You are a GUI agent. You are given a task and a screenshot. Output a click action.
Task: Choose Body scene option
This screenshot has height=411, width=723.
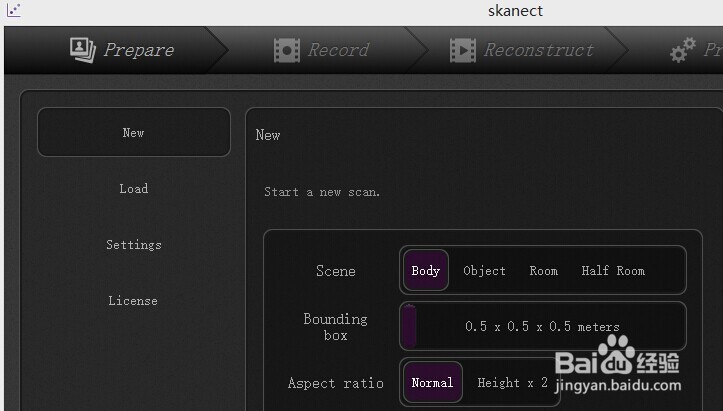click(426, 270)
